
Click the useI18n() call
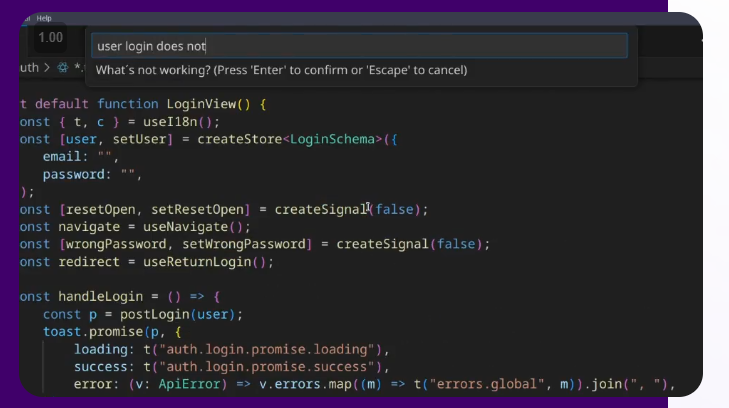tap(173, 122)
